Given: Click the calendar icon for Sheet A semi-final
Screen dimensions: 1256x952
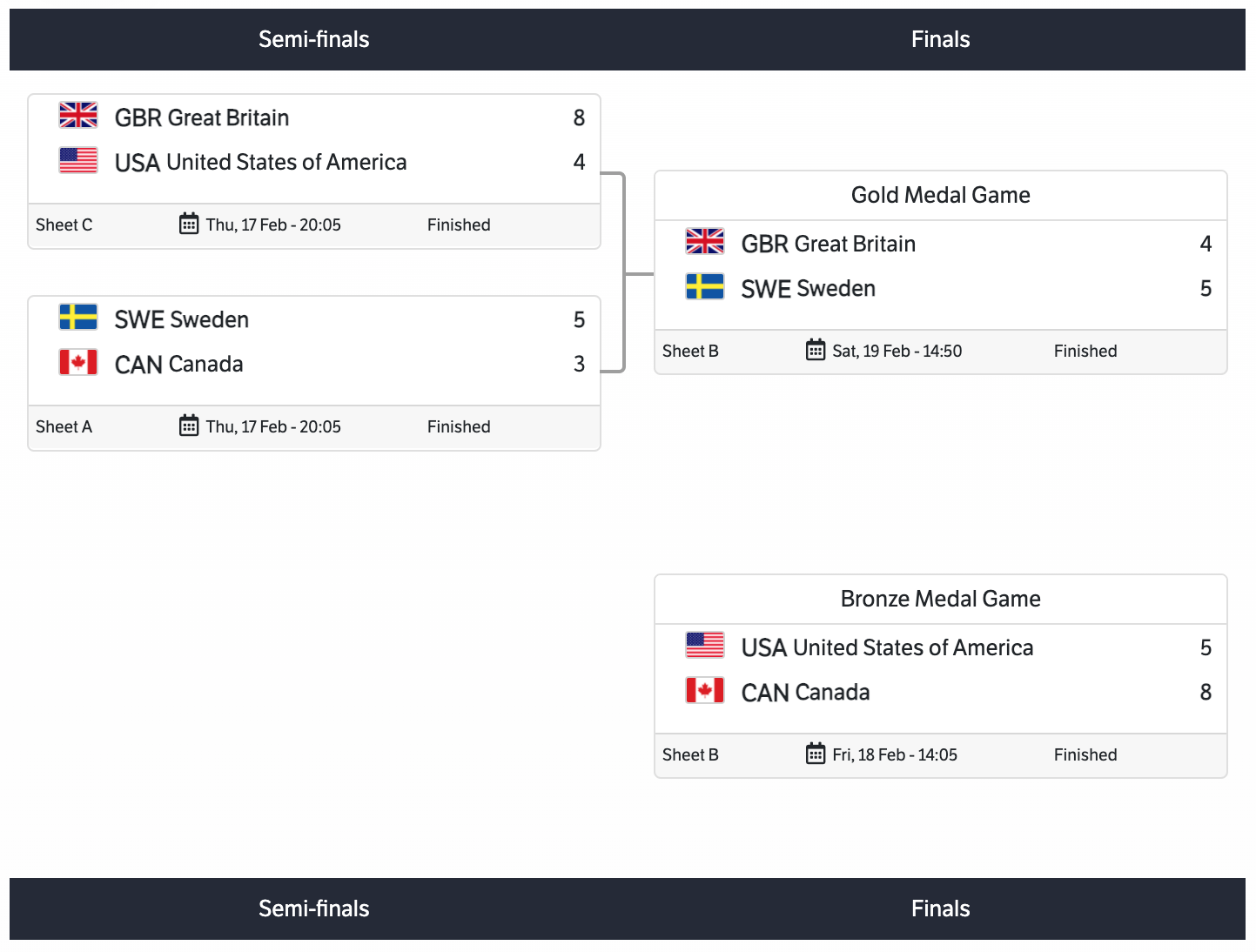Looking at the screenshot, I should click(189, 426).
